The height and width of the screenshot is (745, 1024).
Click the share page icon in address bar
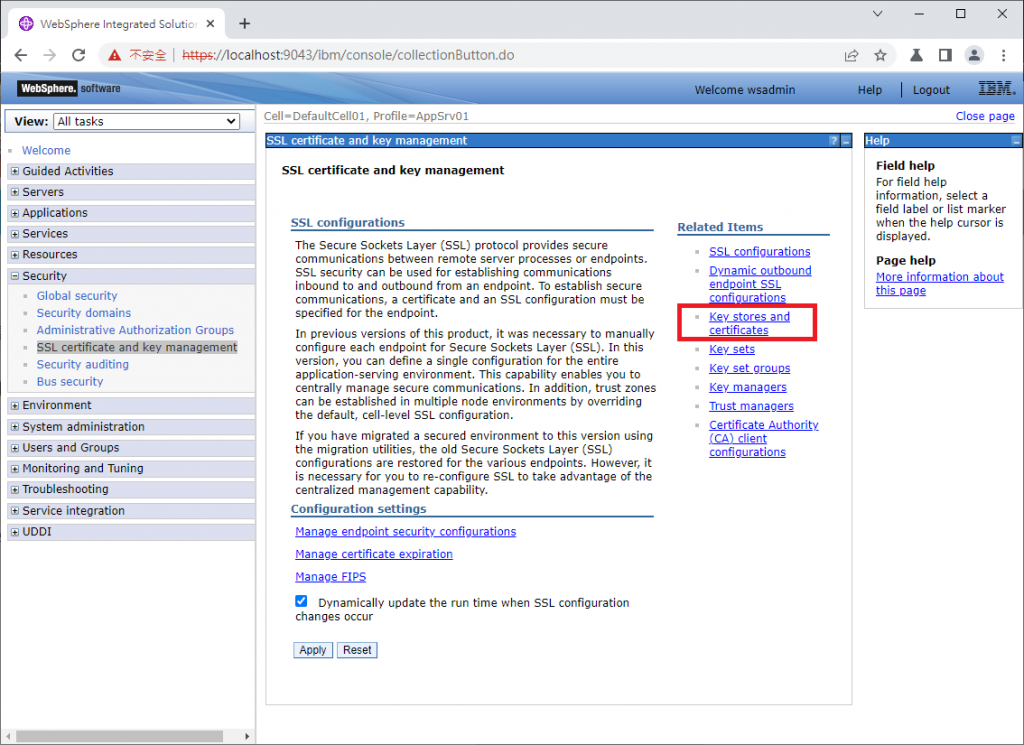(852, 55)
